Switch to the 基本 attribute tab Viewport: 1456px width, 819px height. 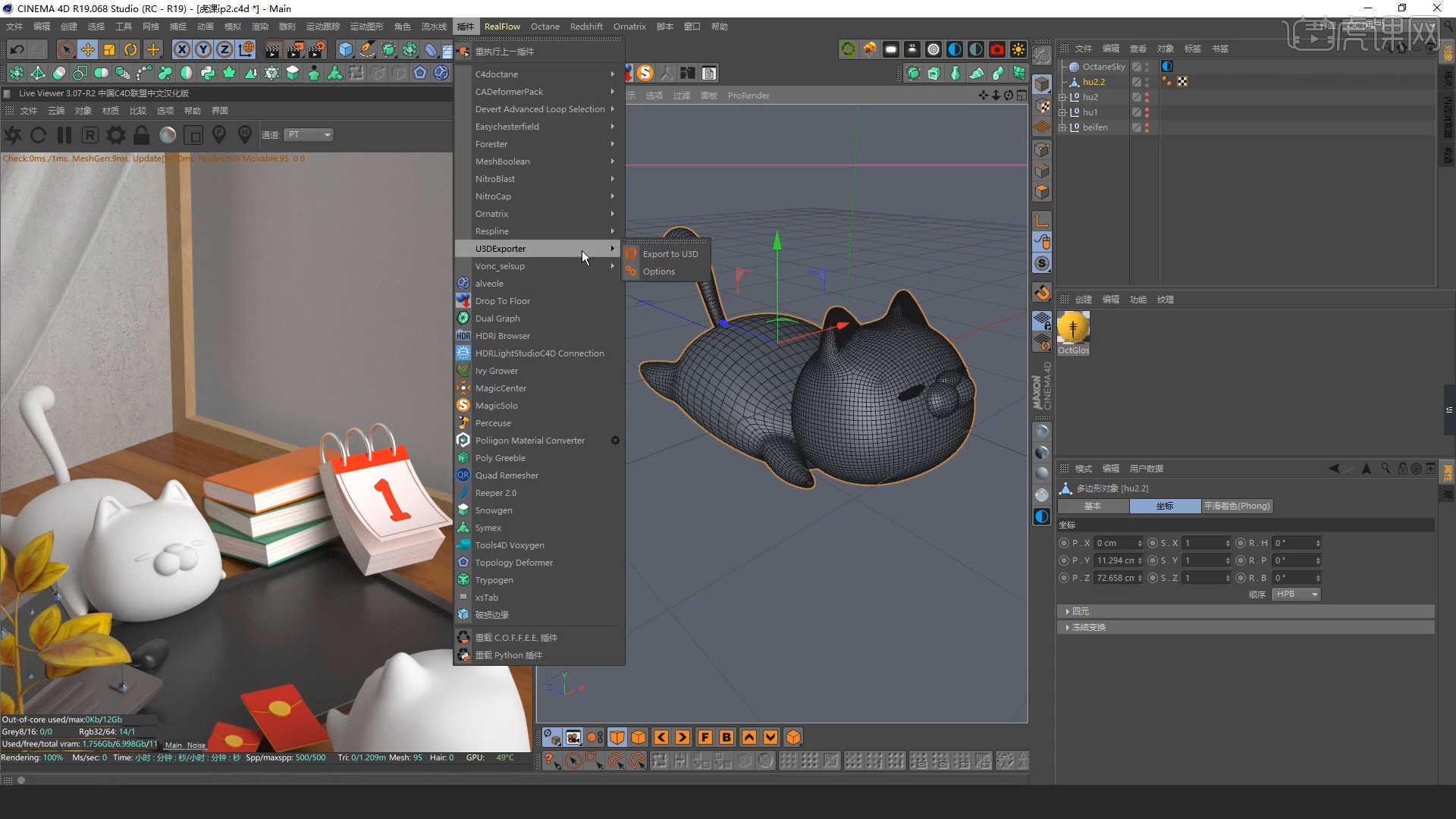coord(1092,506)
